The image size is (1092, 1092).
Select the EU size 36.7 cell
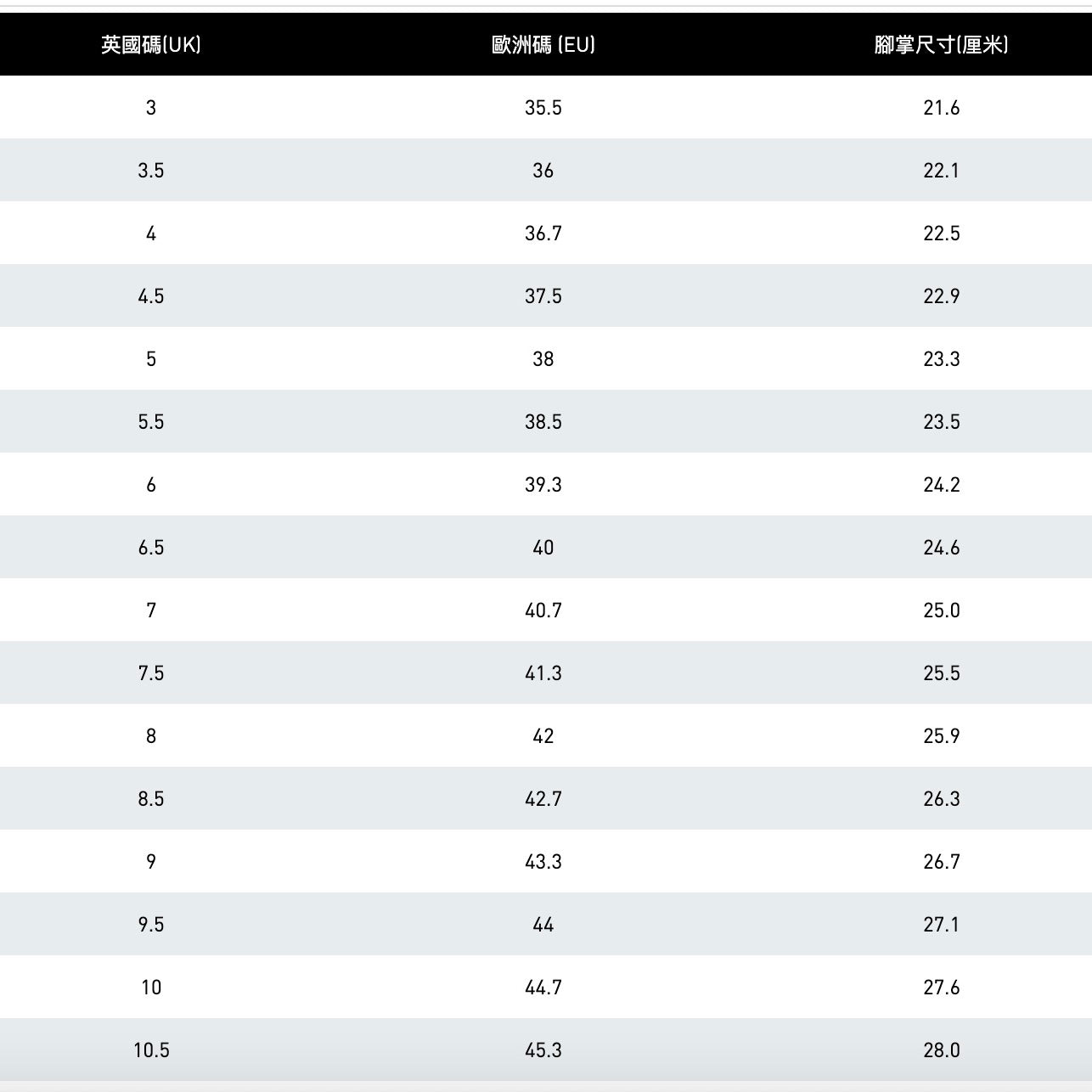coord(543,234)
